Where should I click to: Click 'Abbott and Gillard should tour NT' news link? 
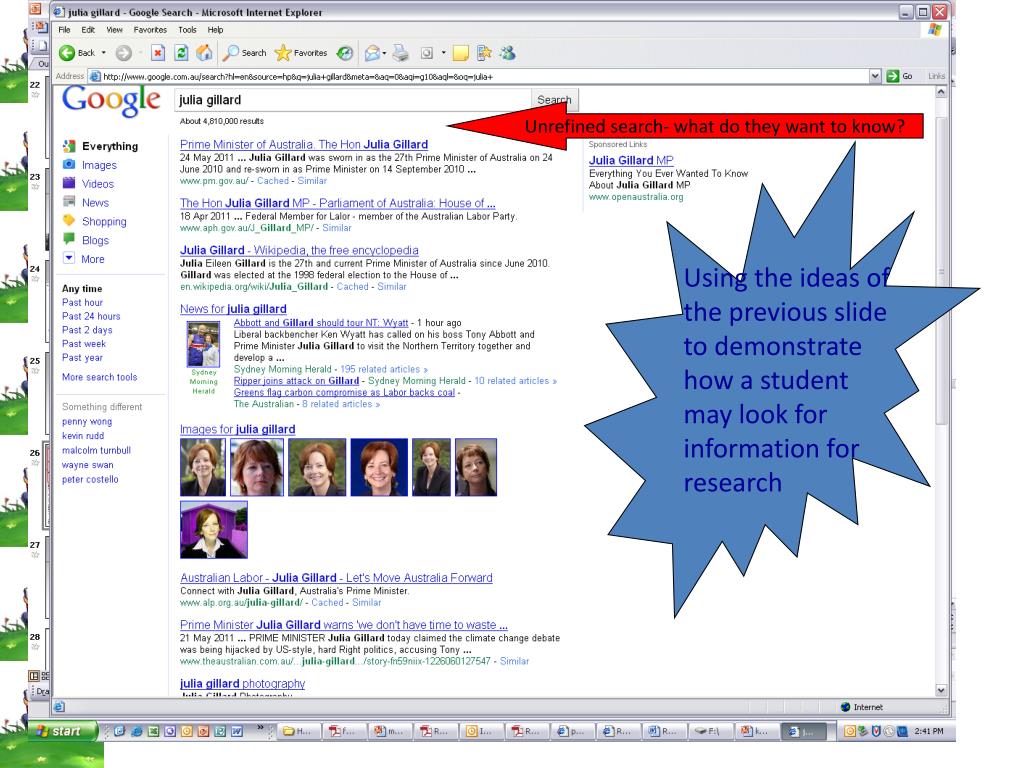(x=321, y=323)
